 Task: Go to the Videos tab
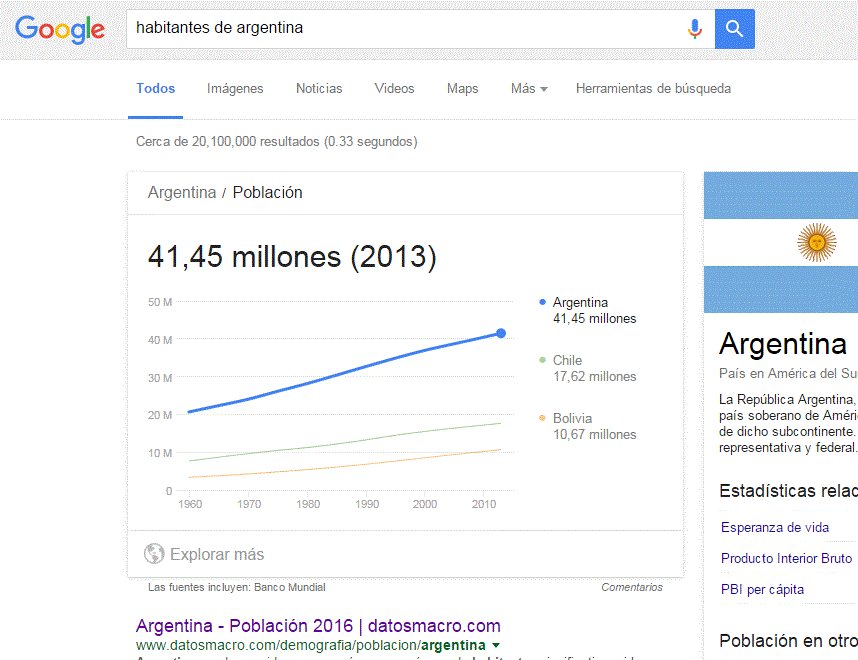click(394, 89)
